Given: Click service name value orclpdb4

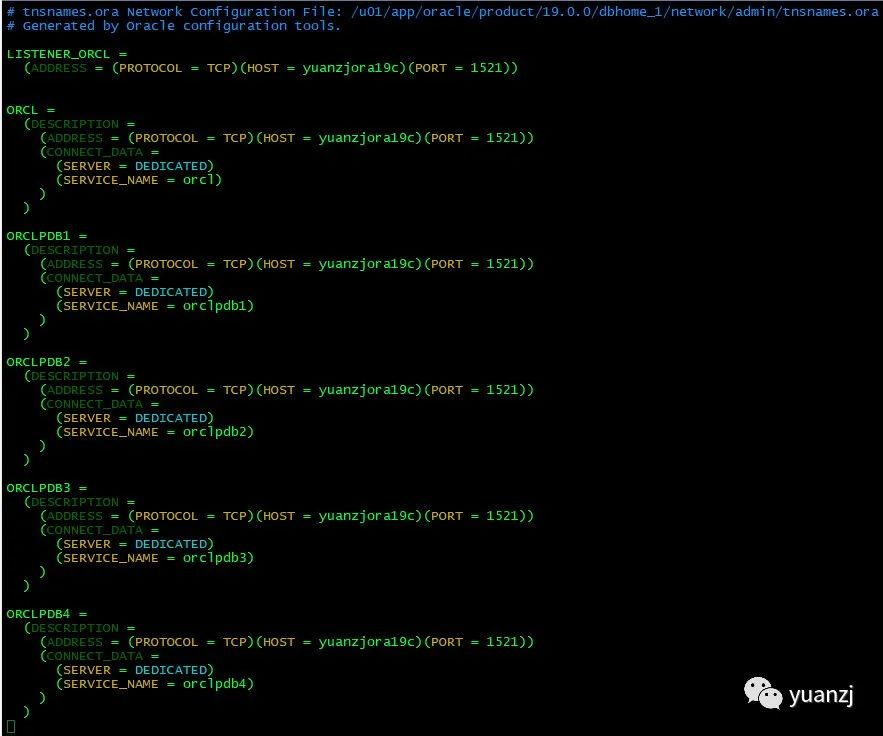Looking at the screenshot, I should click(x=215, y=684).
